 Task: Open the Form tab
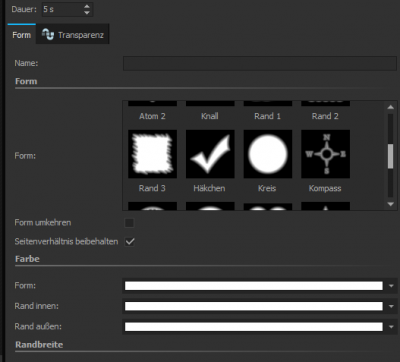point(21,35)
